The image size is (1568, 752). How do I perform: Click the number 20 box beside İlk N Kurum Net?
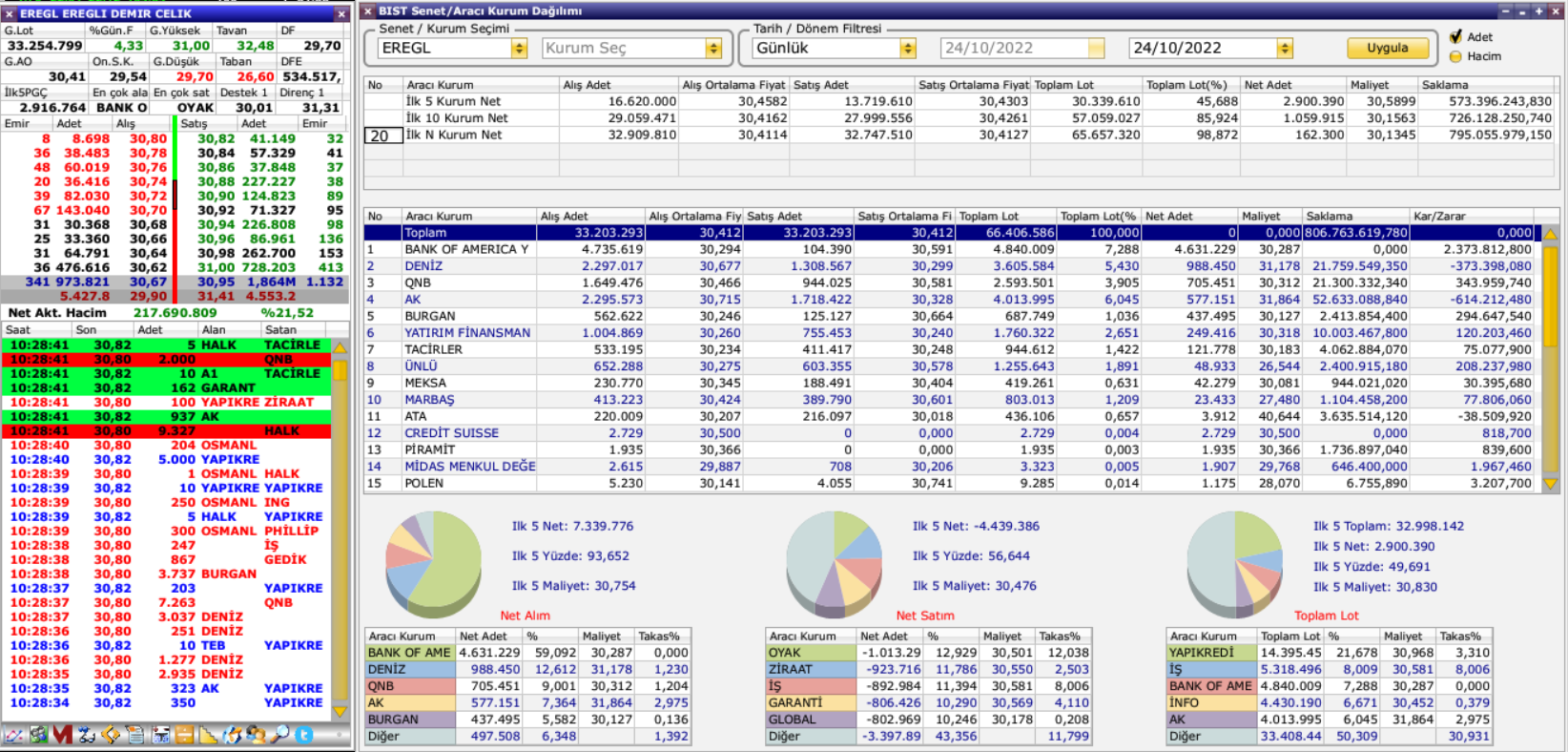(x=382, y=136)
